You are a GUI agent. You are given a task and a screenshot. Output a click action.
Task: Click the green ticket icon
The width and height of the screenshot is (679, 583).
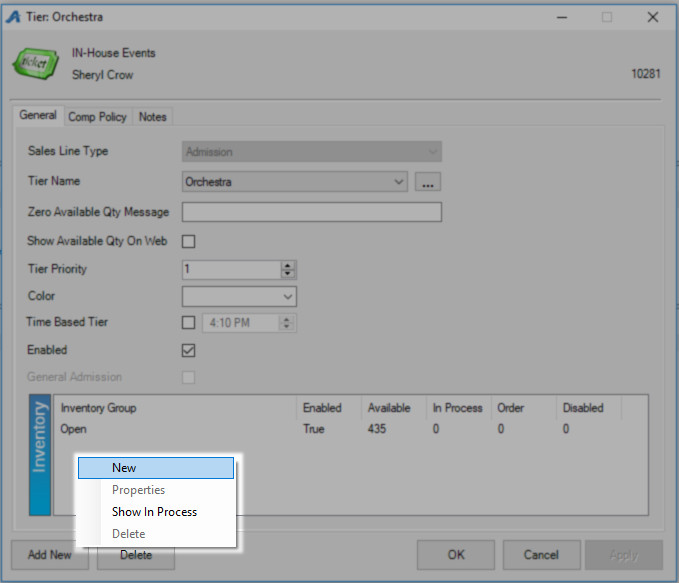pos(36,64)
